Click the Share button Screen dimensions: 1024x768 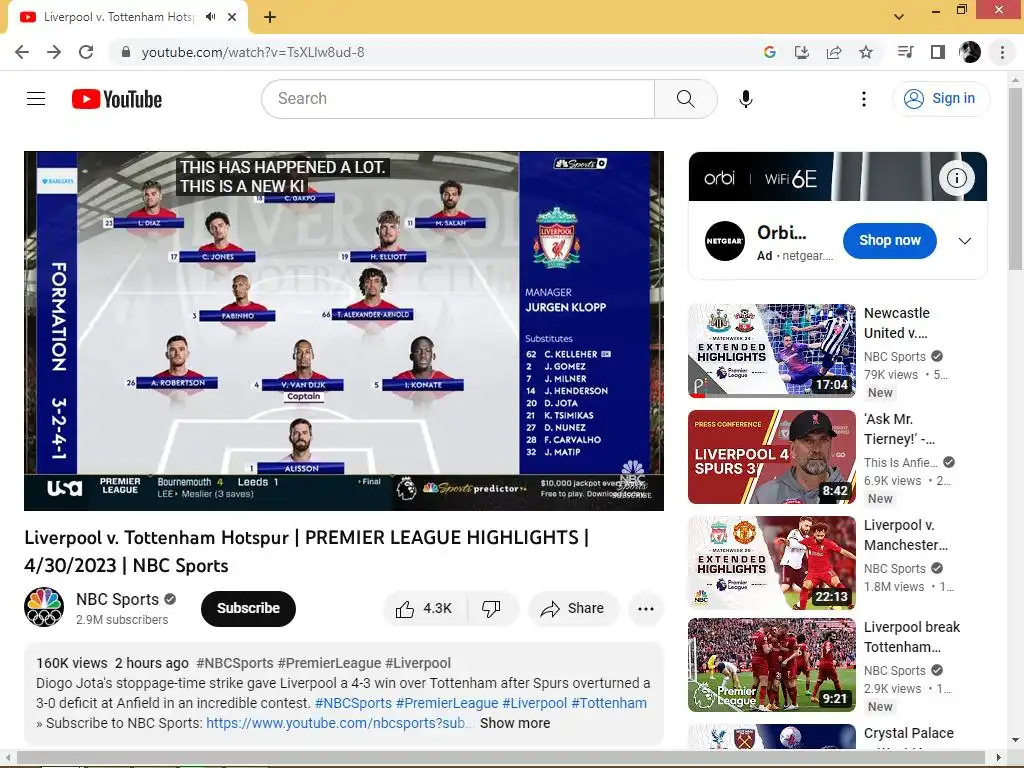coord(573,609)
